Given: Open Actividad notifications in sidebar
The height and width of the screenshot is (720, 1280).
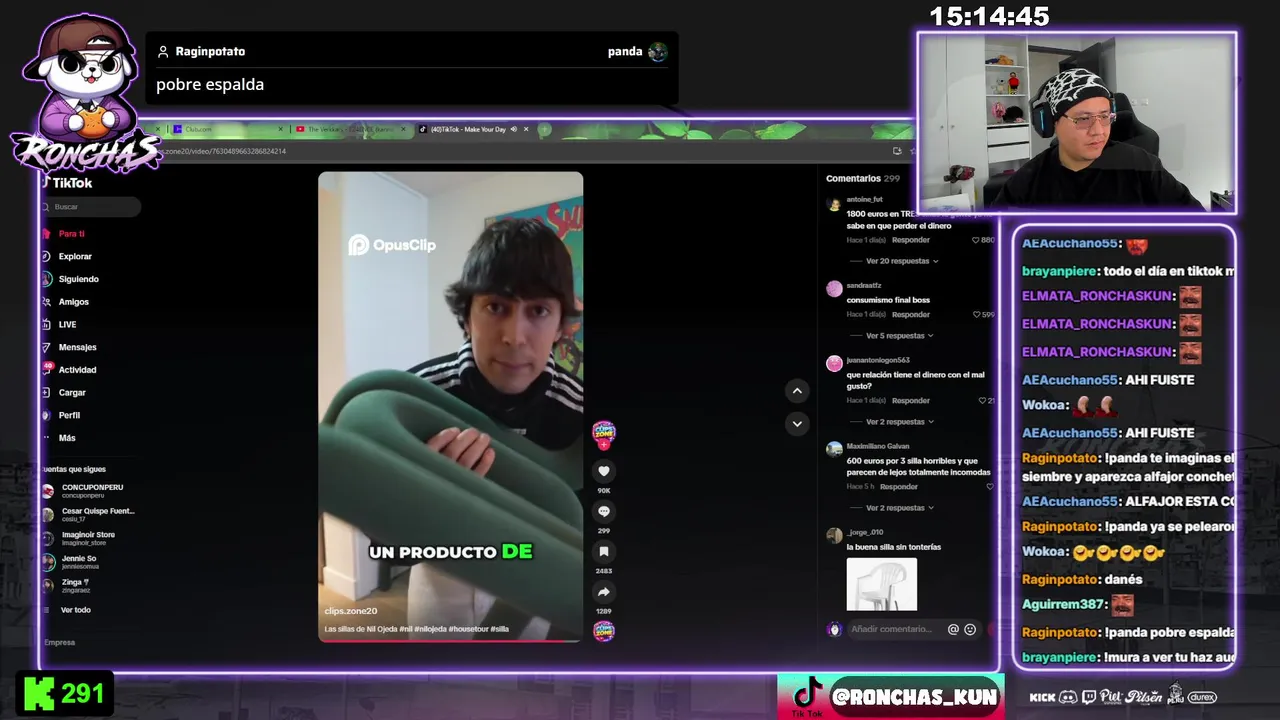Looking at the screenshot, I should [x=77, y=370].
